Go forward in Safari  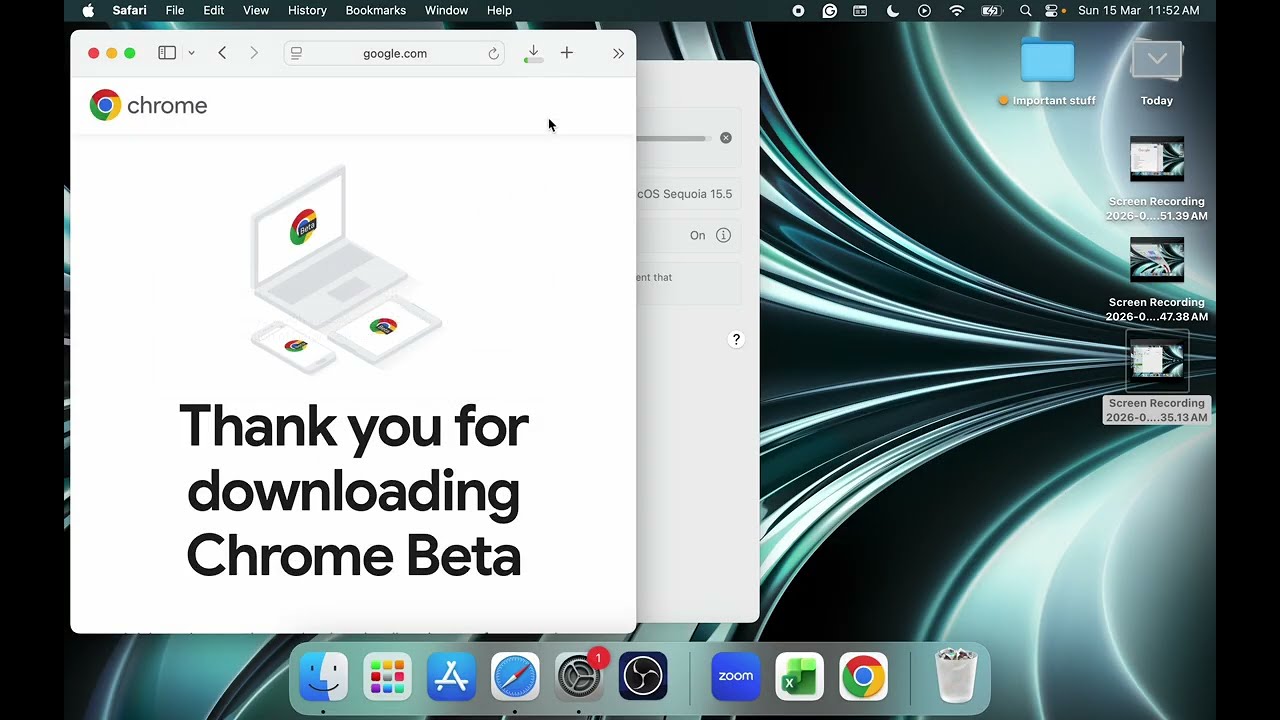coord(254,53)
